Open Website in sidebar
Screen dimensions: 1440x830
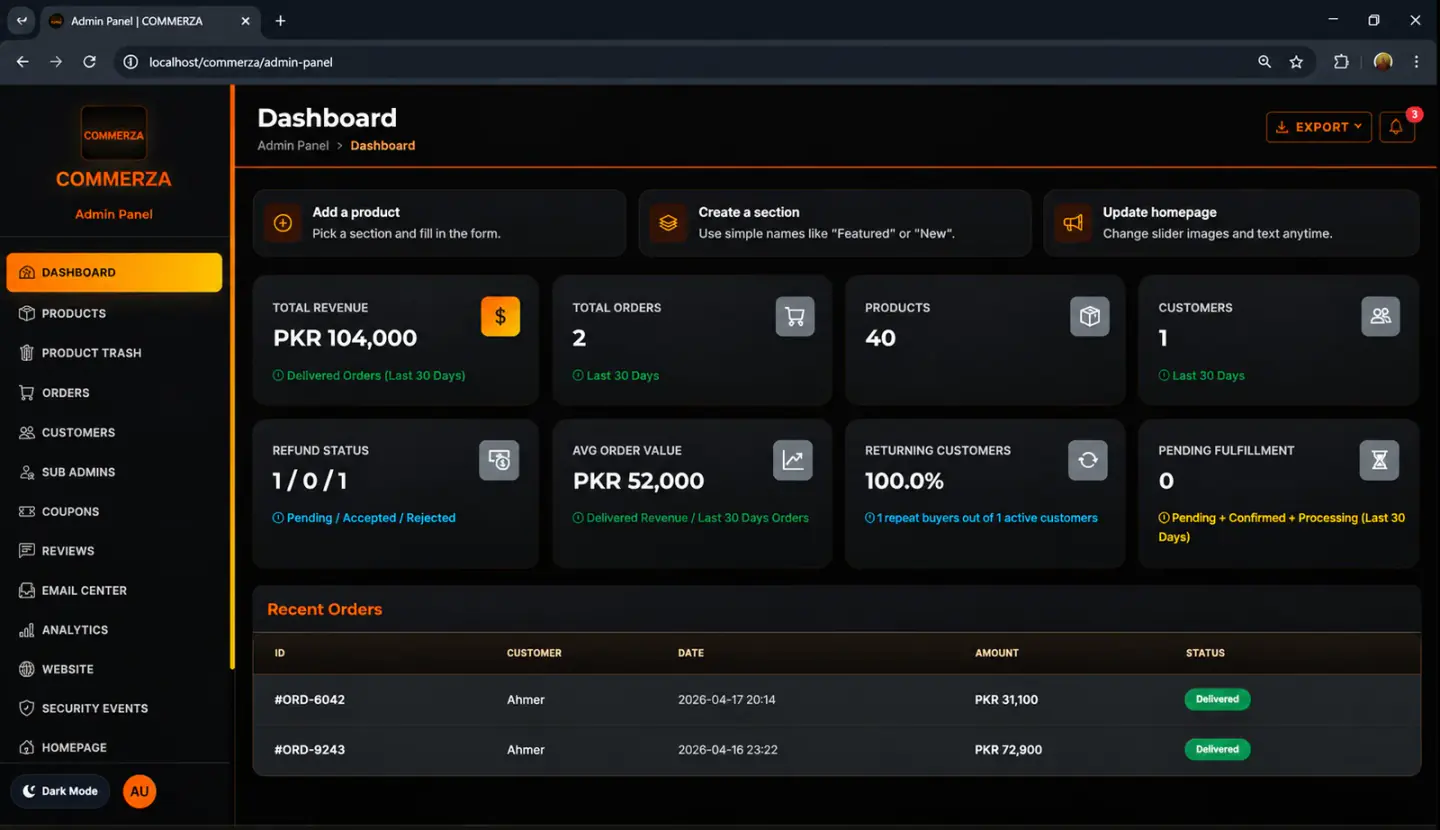(114, 669)
